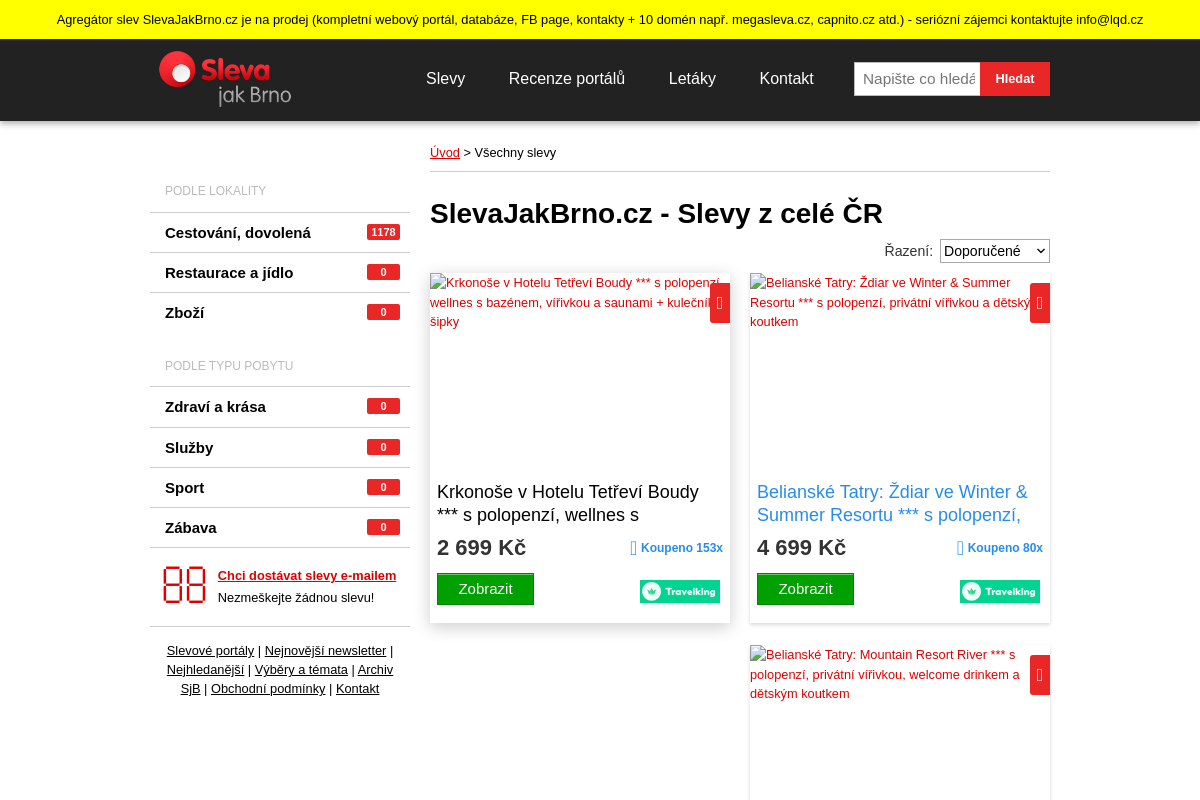
Task: Click red bookmark icon on Krkonoše offer
Action: pyautogui.click(x=720, y=303)
